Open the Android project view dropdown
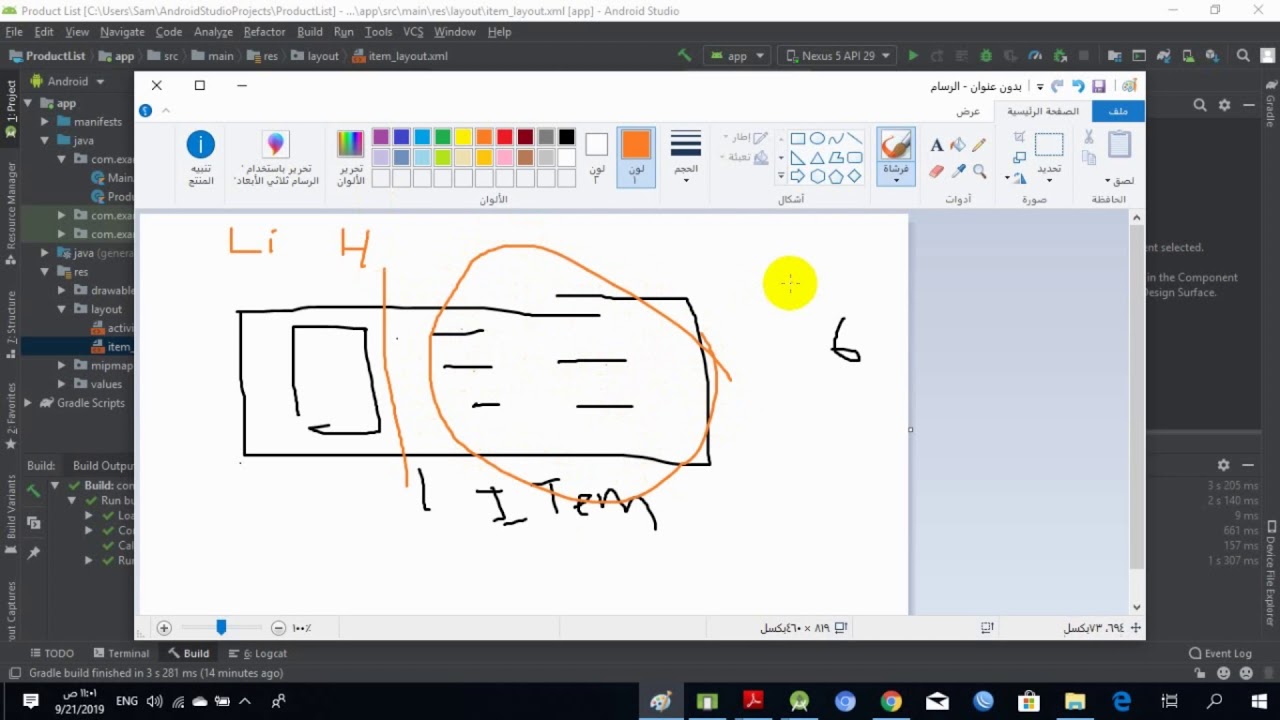Image resolution: width=1280 pixels, height=720 pixels. tap(68, 81)
